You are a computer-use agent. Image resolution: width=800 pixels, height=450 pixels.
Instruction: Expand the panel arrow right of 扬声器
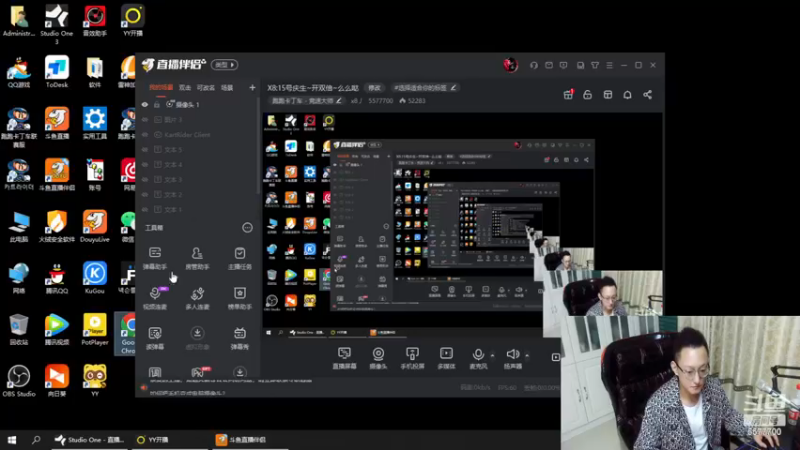(556, 357)
